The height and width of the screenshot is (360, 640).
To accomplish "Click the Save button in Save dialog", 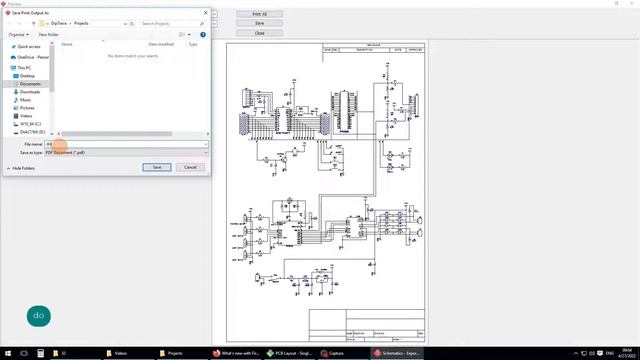I will pos(157,167).
